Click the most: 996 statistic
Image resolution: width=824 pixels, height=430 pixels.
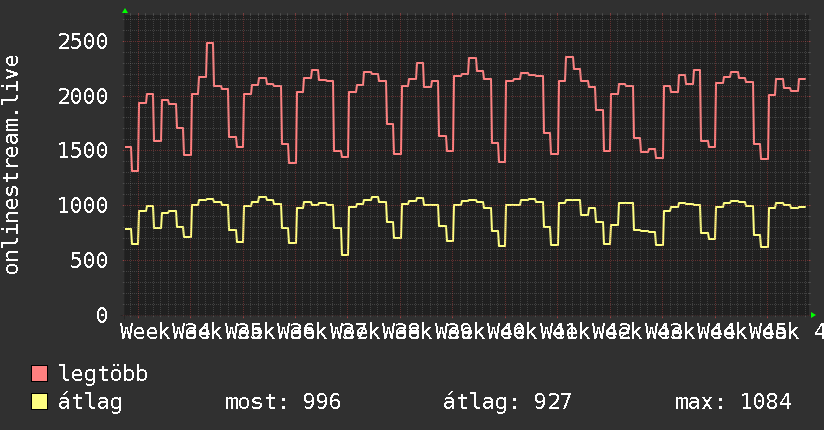(x=283, y=402)
